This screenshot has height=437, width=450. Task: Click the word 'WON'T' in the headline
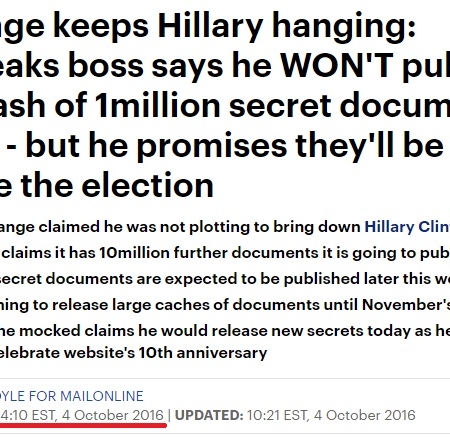tap(338, 65)
